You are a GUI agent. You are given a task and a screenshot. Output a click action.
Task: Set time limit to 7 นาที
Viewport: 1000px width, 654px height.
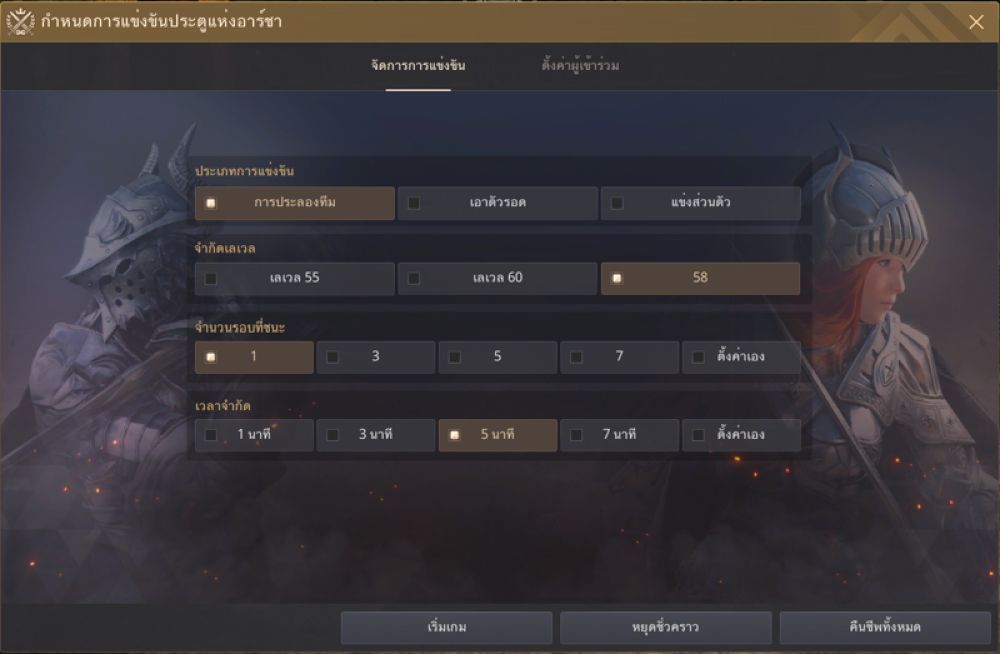tap(619, 435)
